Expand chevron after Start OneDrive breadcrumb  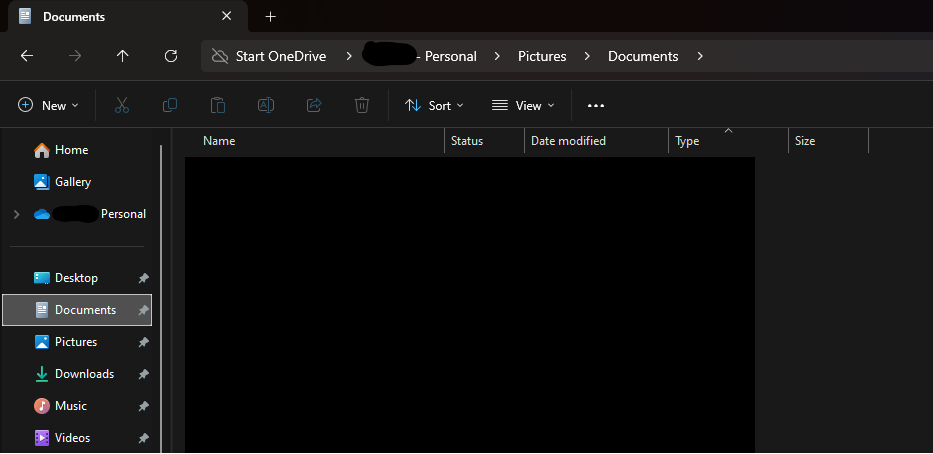(x=349, y=57)
